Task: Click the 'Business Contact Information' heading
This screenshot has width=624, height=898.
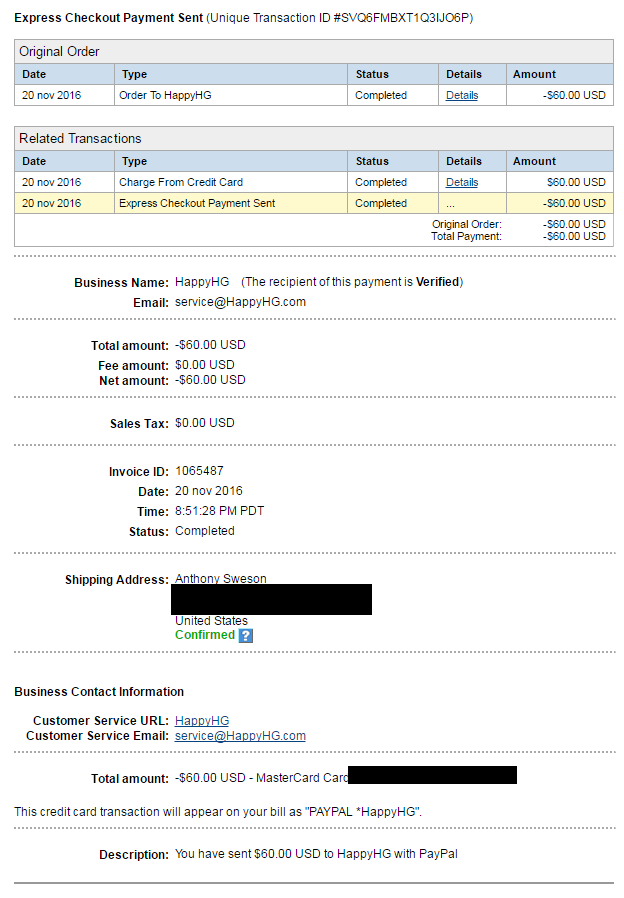Action: [99, 692]
